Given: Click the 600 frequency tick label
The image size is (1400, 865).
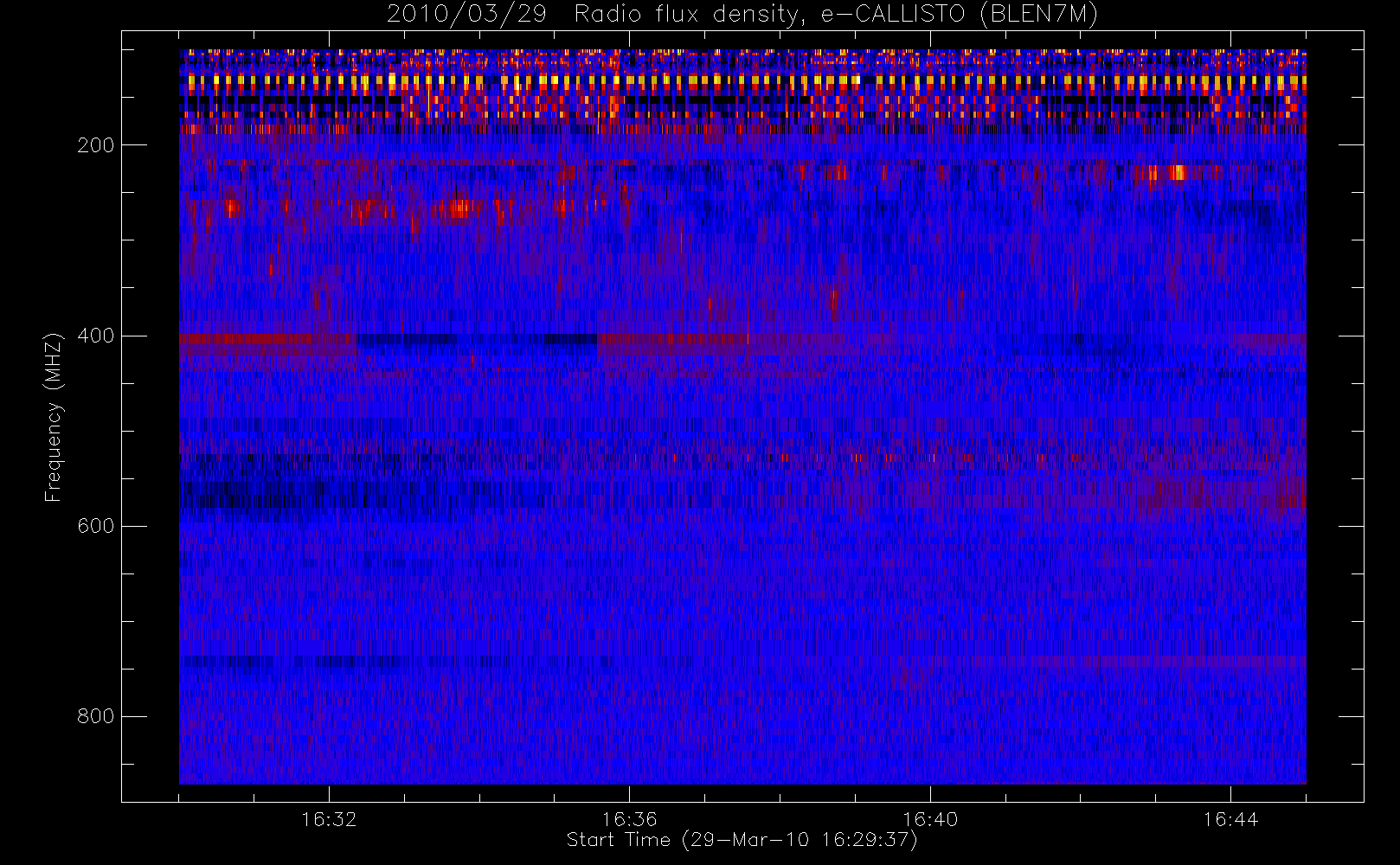Looking at the screenshot, I should point(95,526).
